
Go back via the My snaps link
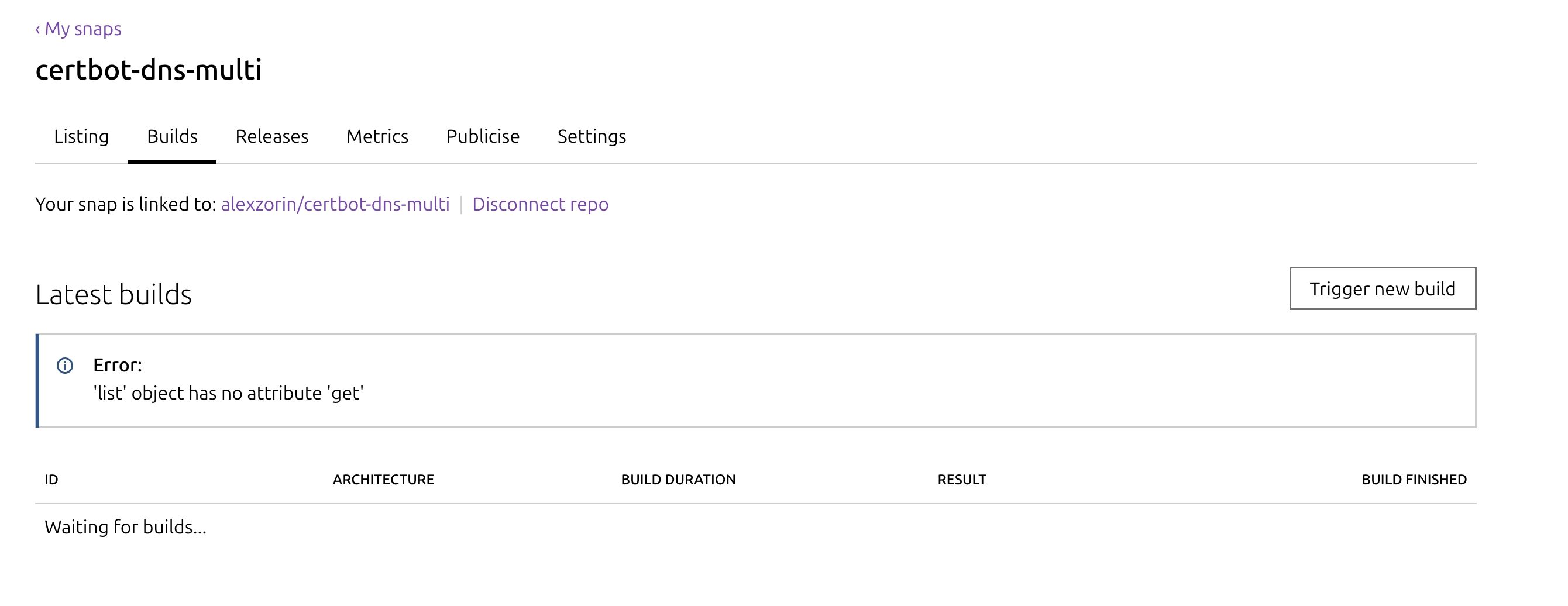(x=78, y=29)
